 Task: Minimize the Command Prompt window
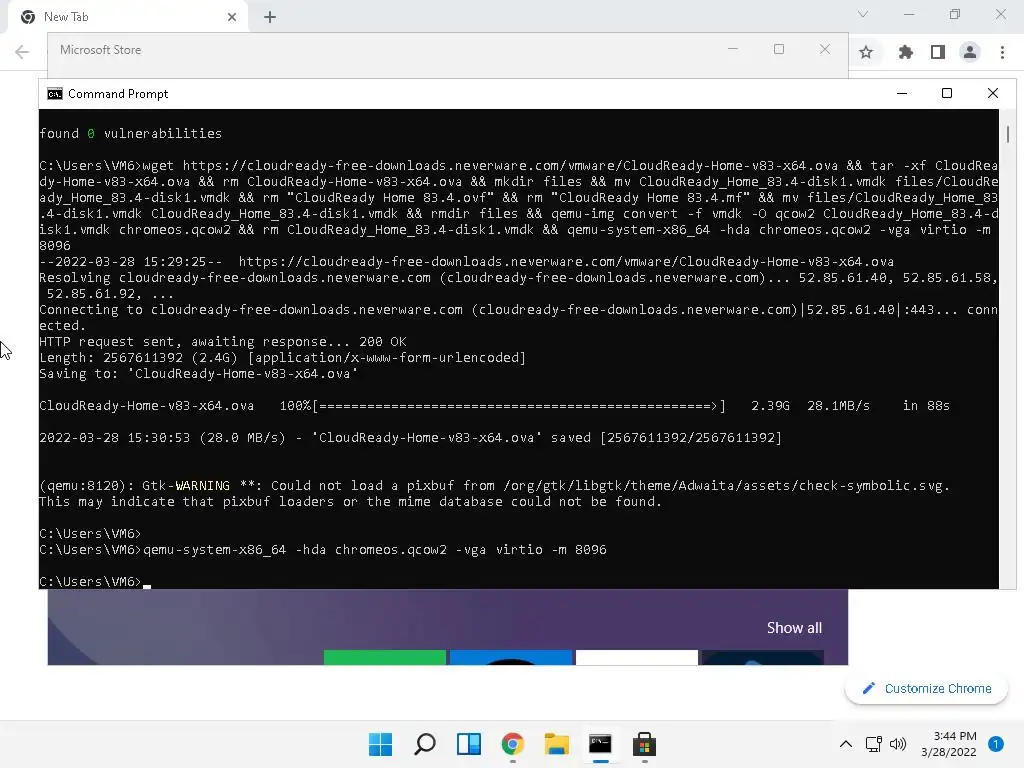[x=902, y=93]
